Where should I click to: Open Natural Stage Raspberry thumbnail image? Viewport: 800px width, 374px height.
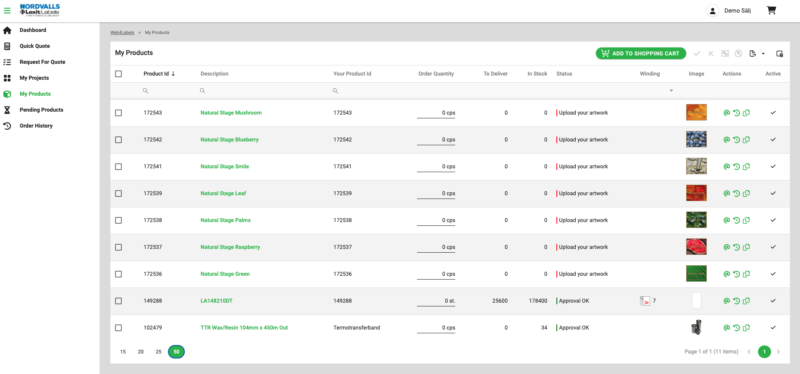coord(696,247)
